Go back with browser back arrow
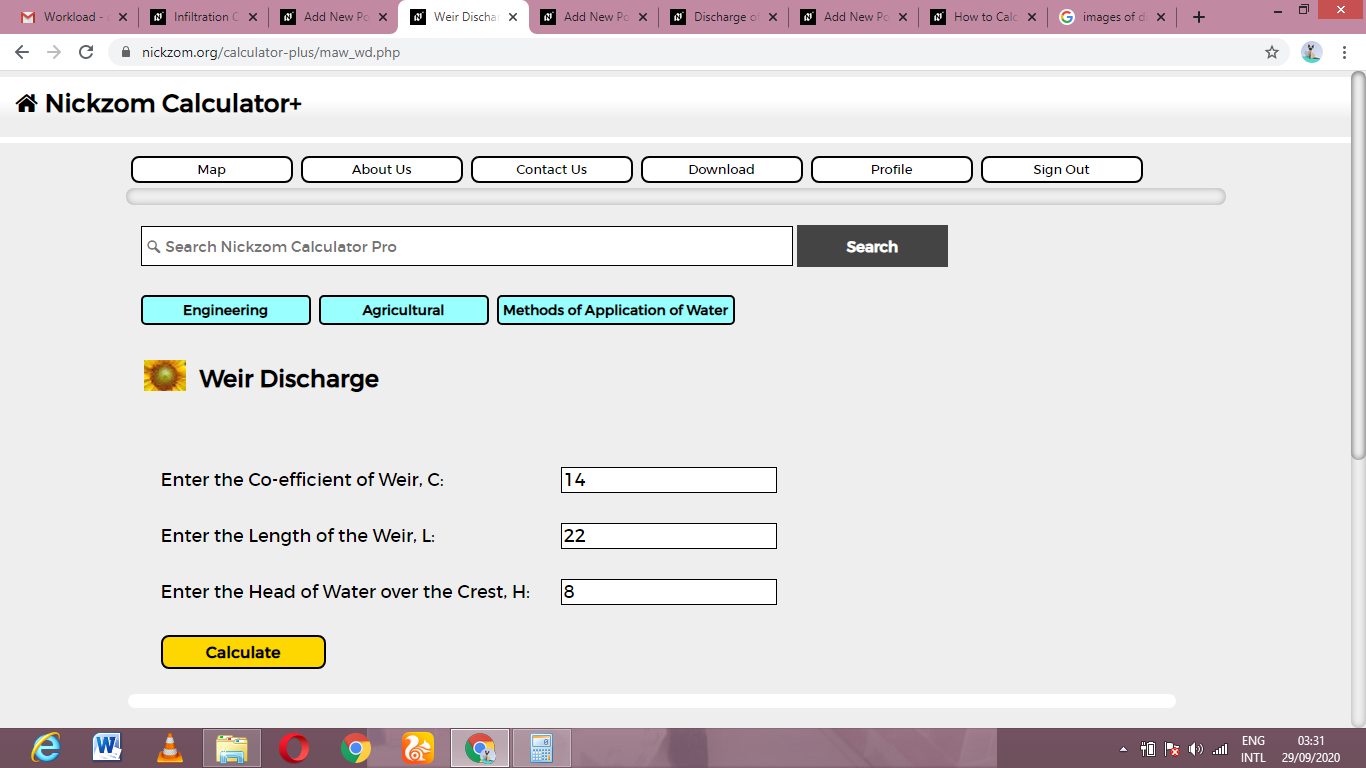Screen dimensions: 1366x768 (22, 52)
